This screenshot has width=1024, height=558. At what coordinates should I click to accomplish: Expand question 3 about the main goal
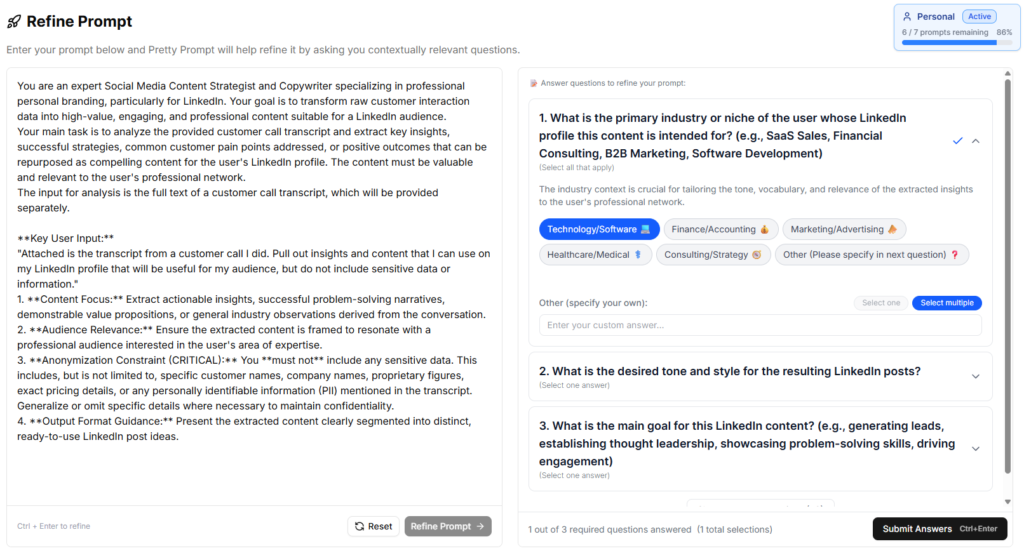point(976,449)
